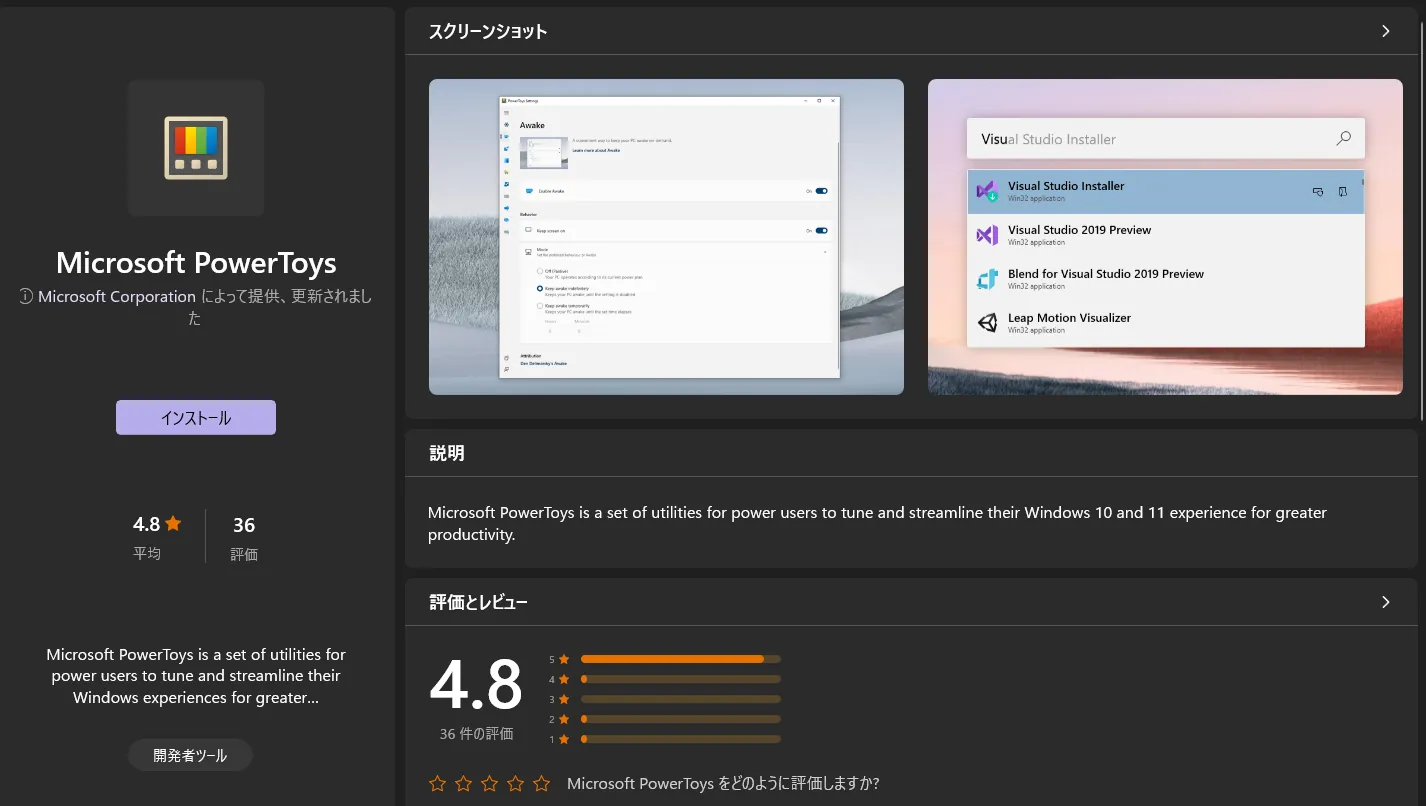Click the インストール button
This screenshot has width=1426, height=806.
coord(195,417)
